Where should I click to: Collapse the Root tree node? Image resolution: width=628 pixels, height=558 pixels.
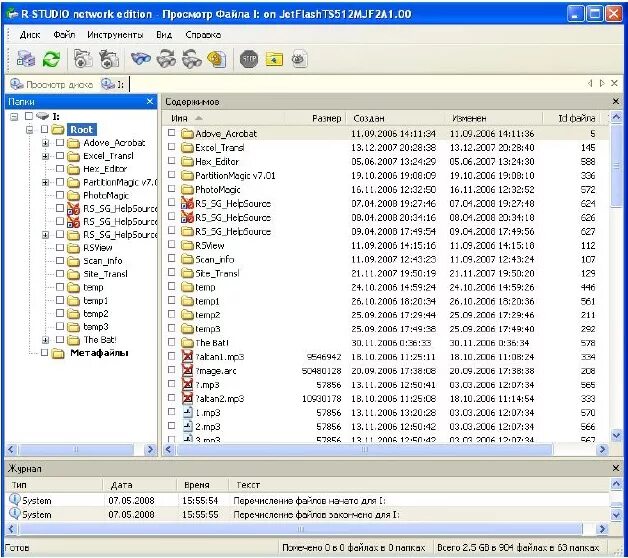click(30, 129)
